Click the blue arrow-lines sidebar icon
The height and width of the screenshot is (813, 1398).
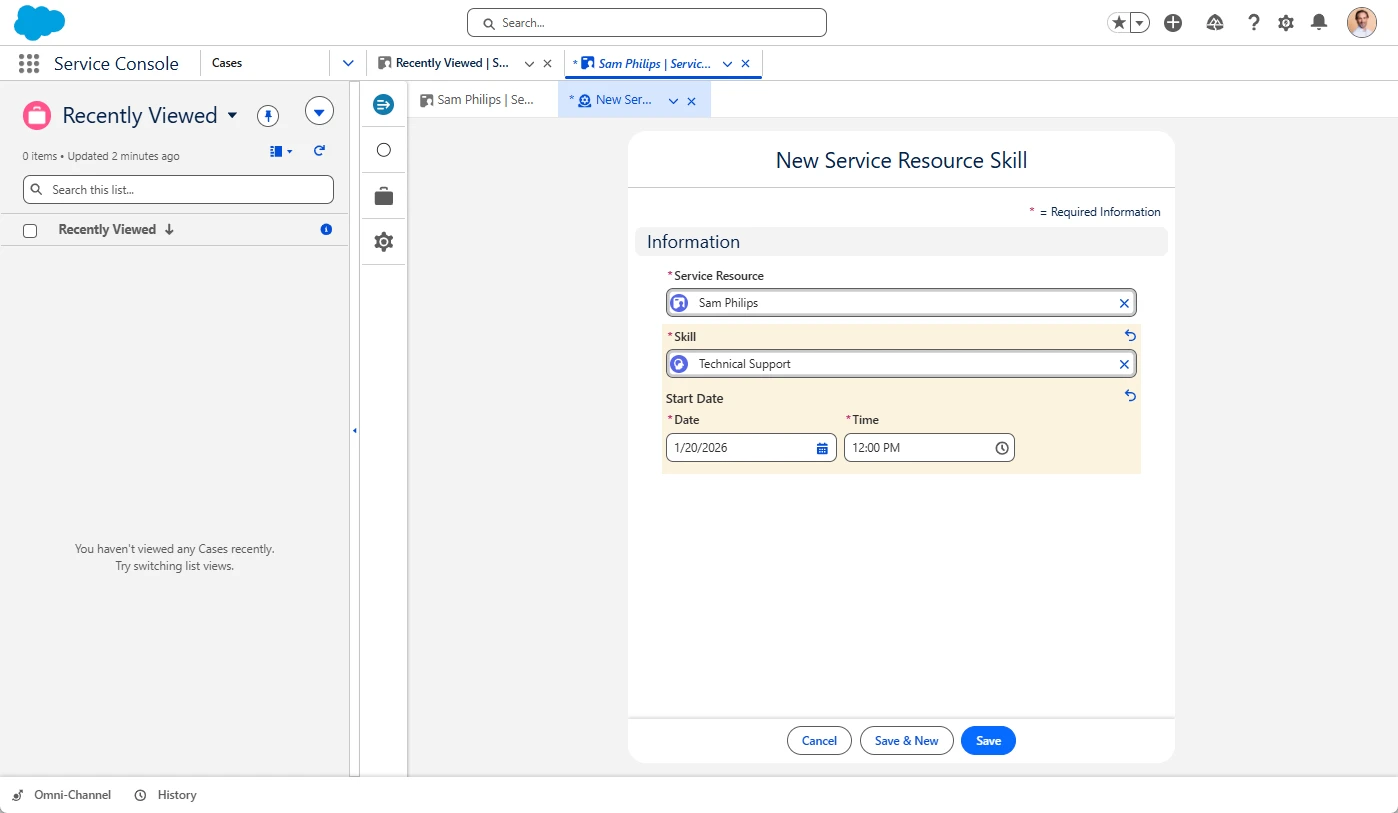(383, 104)
